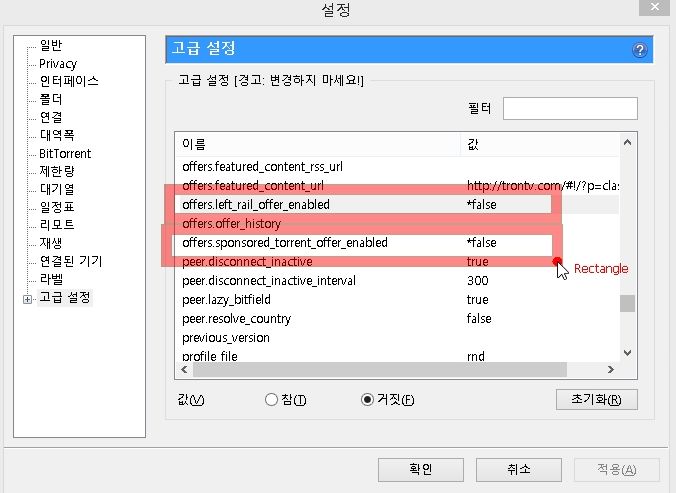Sort list by 값 column header
Viewport: 676px width, 493px height.
point(540,144)
